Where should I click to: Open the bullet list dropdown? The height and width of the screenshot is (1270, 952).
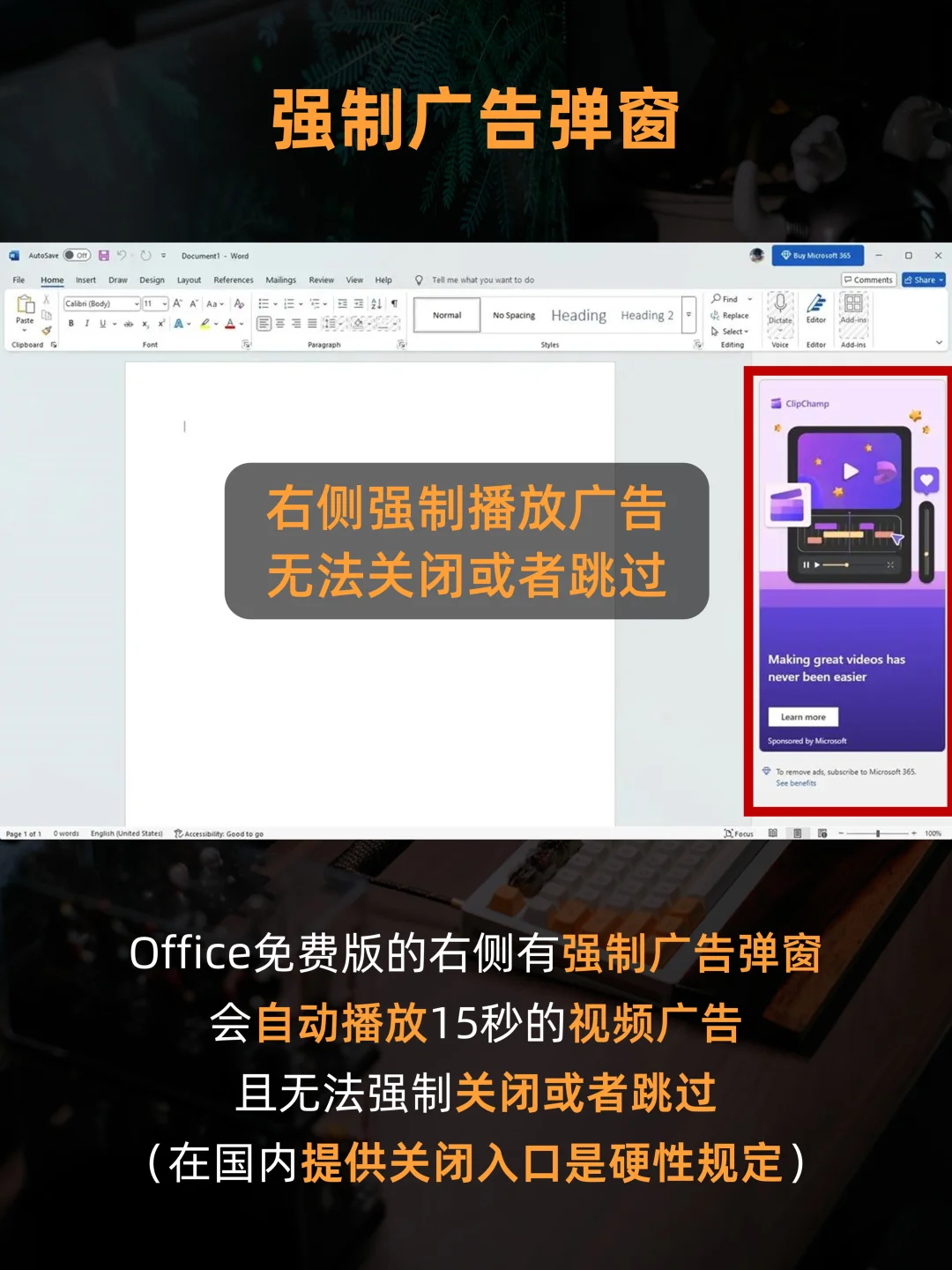click(276, 303)
